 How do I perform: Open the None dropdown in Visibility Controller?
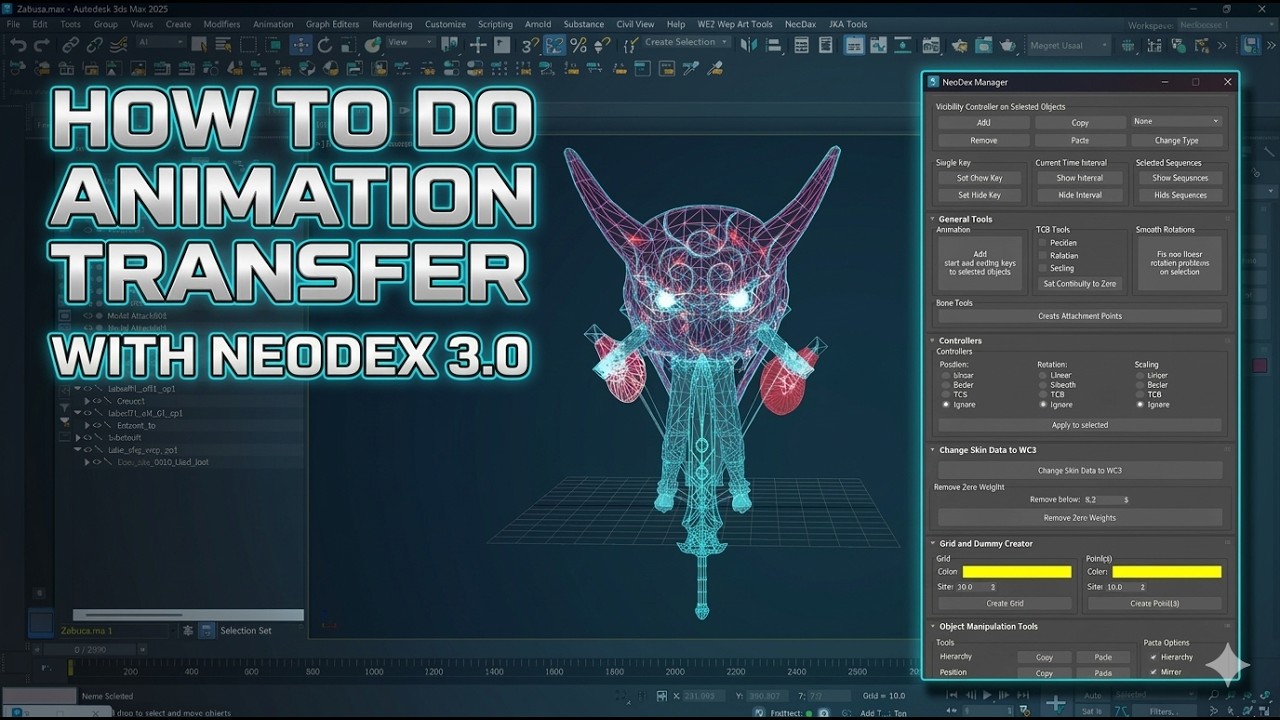[1176, 122]
